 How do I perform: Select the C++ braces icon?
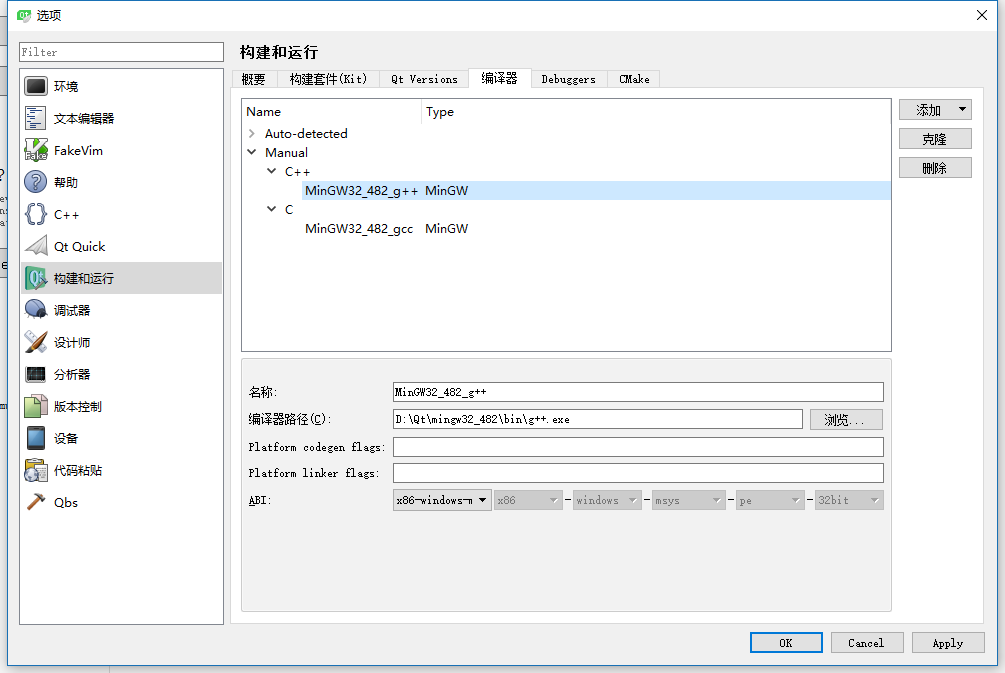[36, 214]
